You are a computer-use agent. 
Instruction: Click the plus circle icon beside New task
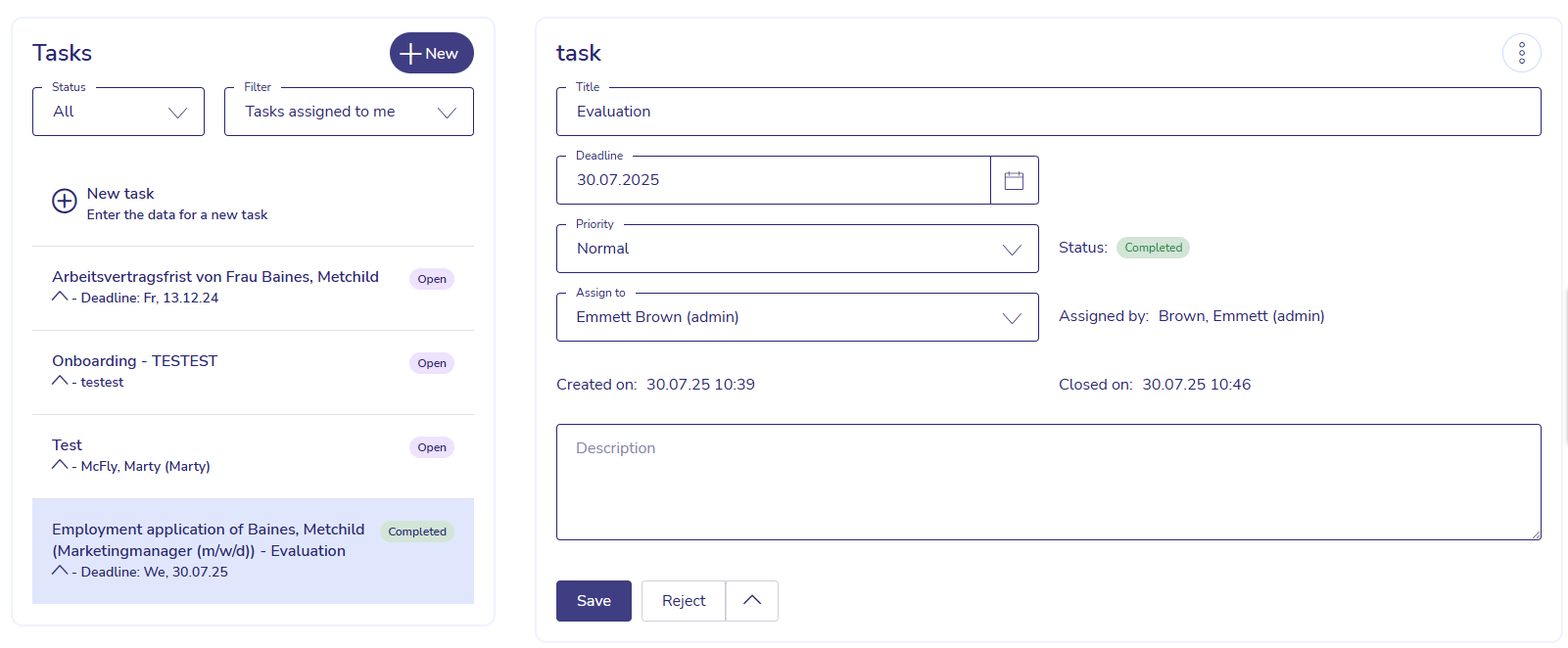[x=65, y=201]
